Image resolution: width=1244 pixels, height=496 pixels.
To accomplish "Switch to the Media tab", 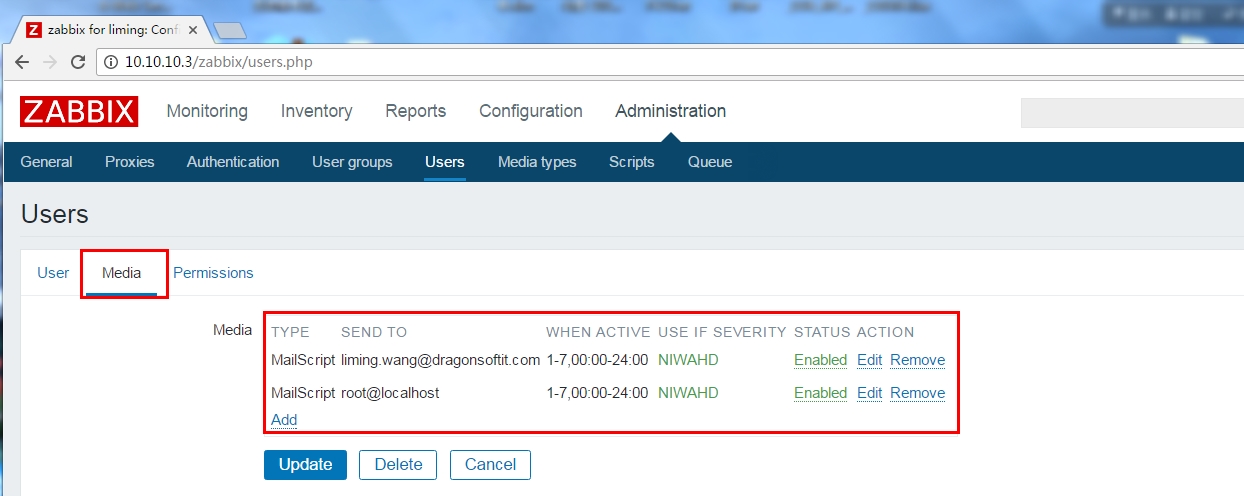I will [122, 273].
